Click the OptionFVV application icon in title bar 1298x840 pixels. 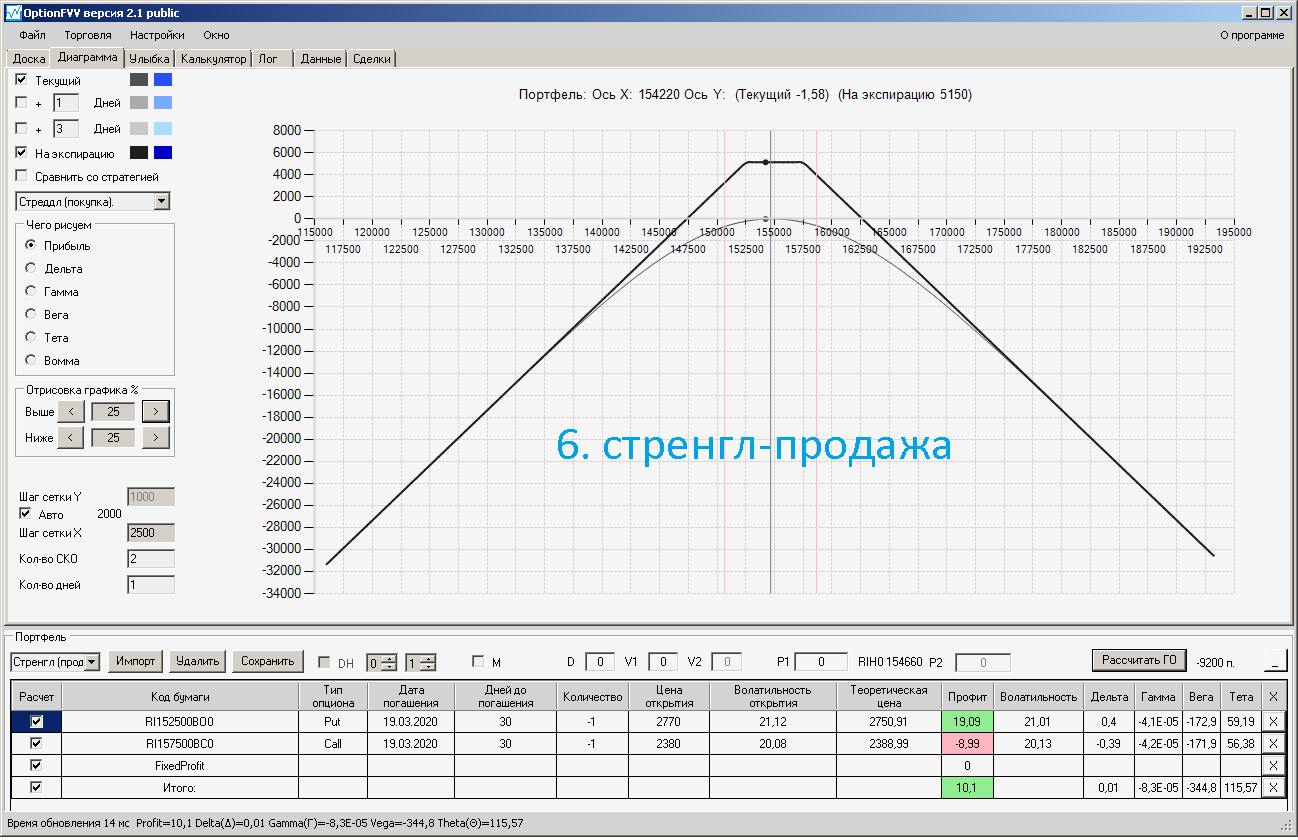(x=13, y=12)
